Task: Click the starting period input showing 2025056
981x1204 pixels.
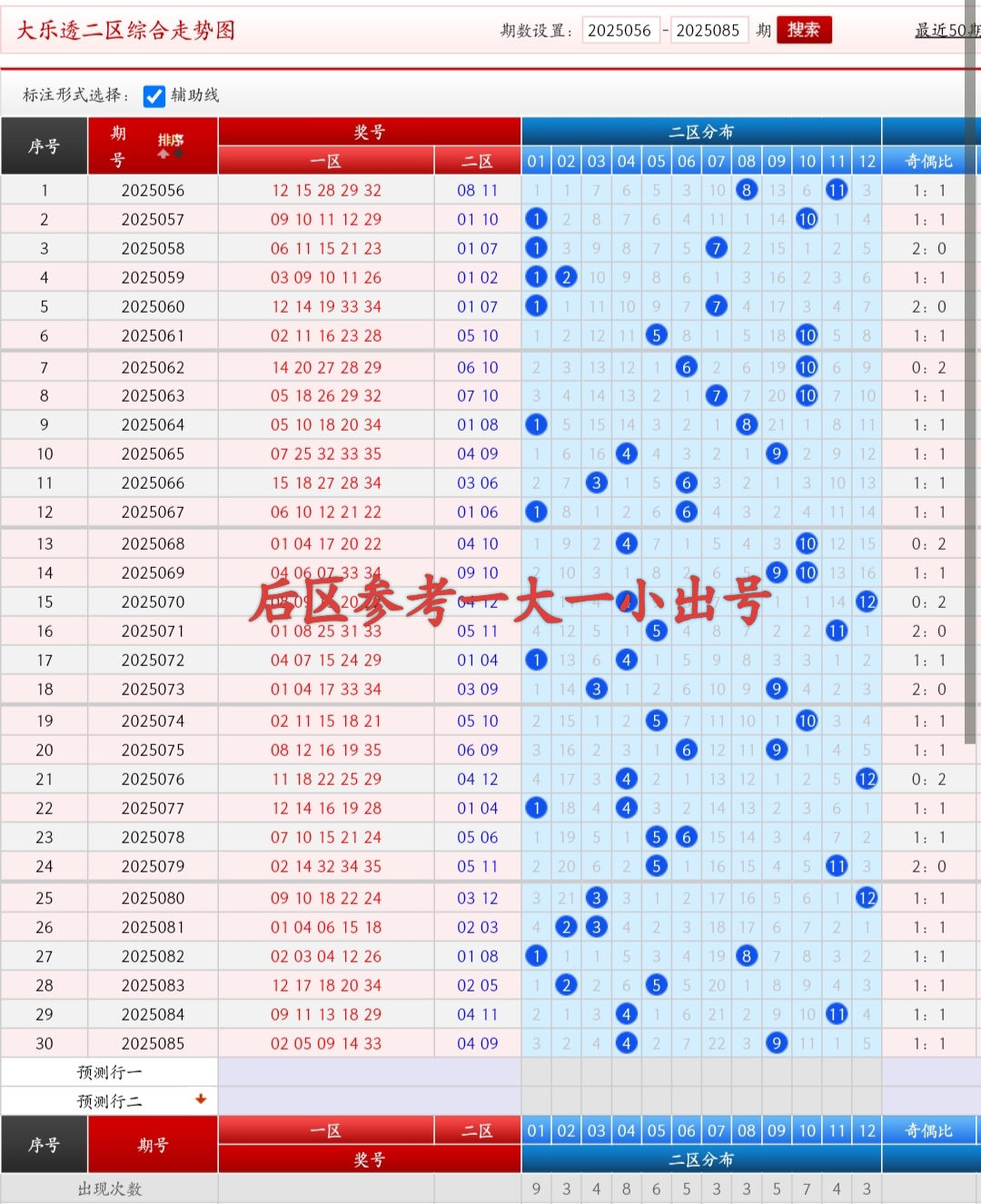Action: tap(620, 30)
